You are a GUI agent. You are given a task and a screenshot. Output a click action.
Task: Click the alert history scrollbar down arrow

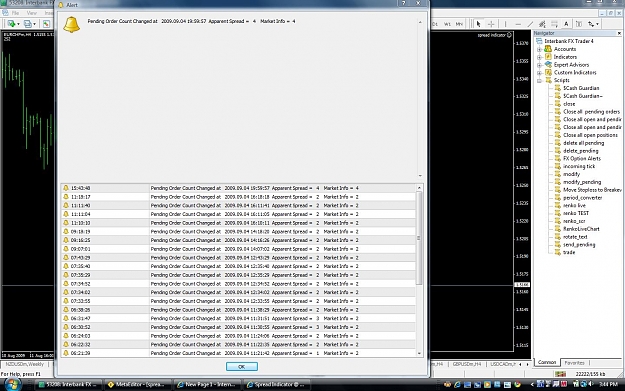click(419, 353)
